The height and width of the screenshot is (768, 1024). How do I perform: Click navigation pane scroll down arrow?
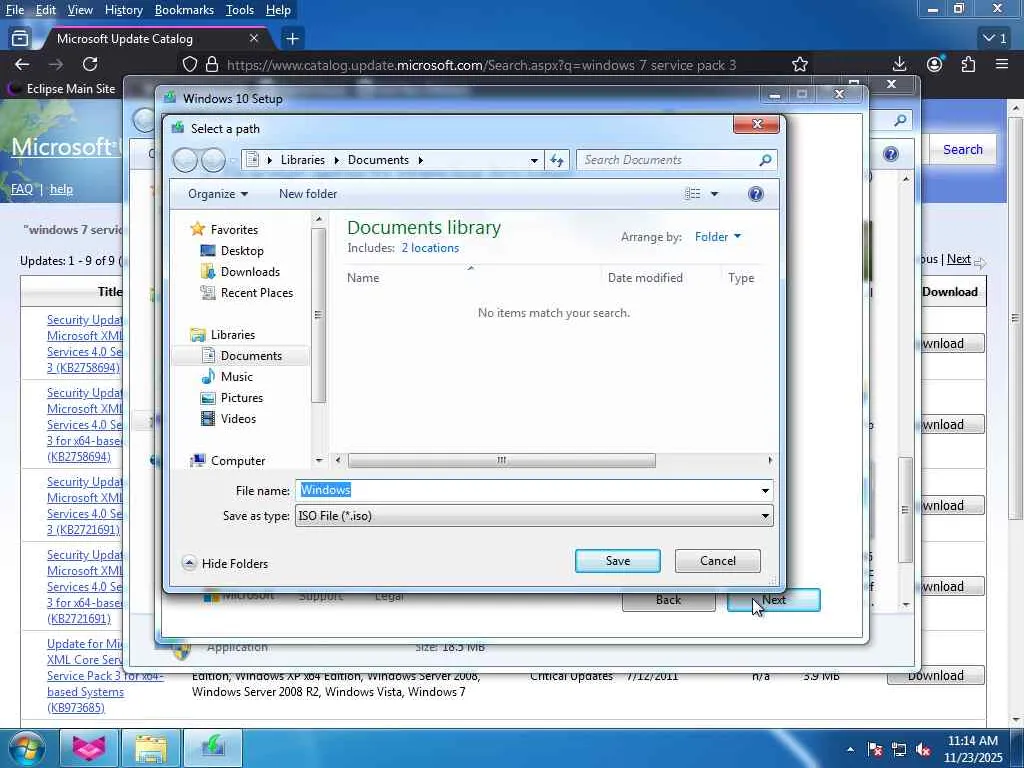click(x=319, y=460)
